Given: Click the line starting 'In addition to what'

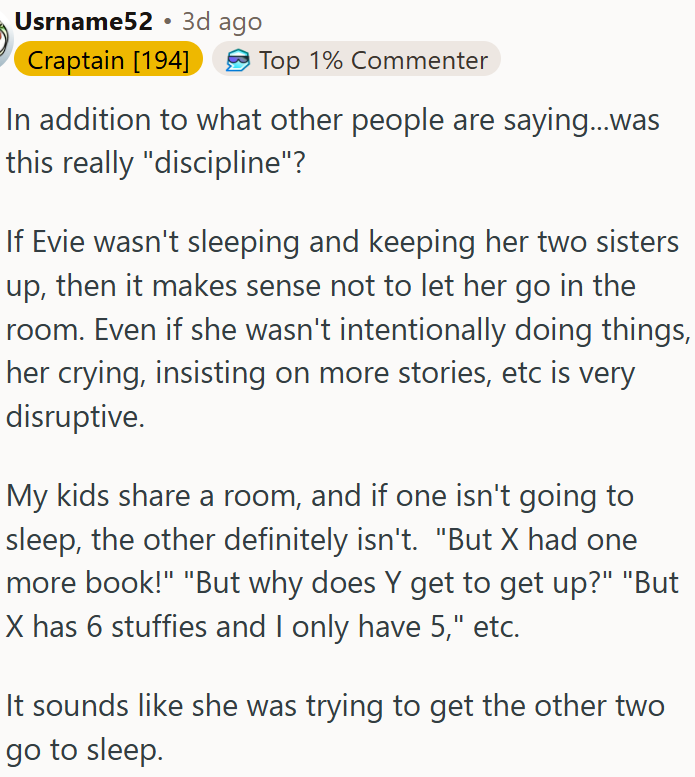Looking at the screenshot, I should coord(332,121).
